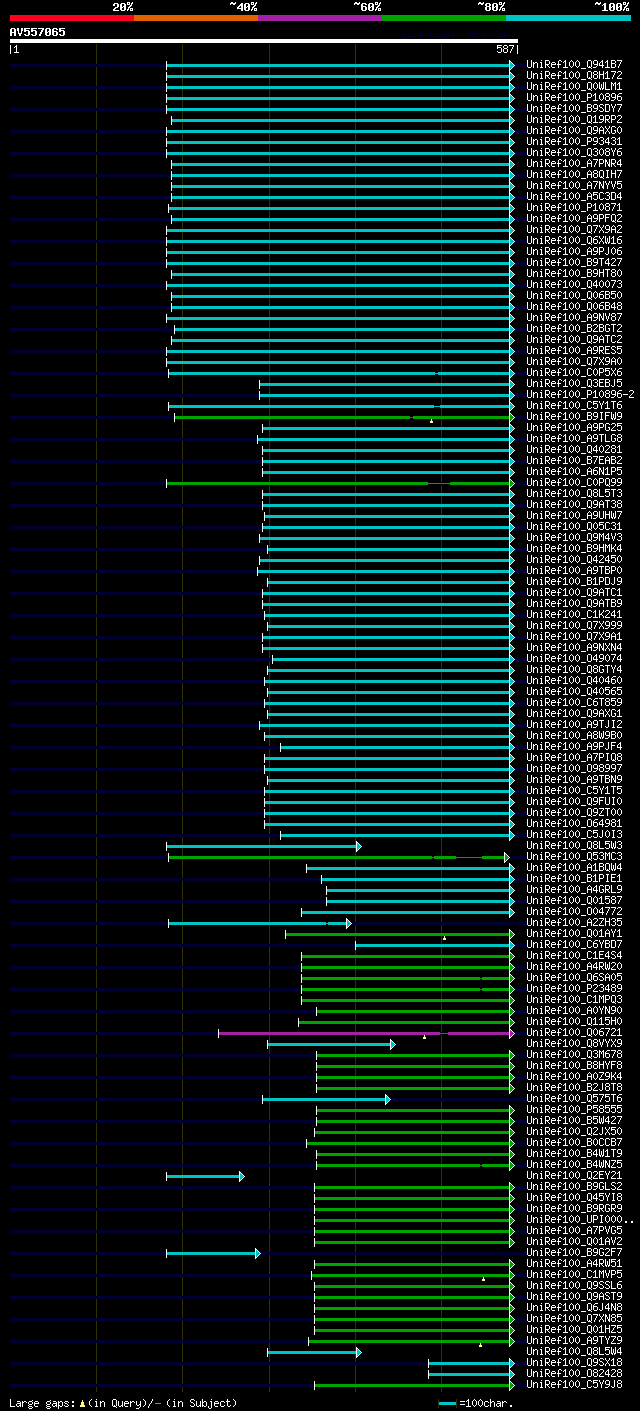Select the UniRef100_B9IFW9 label
The width and height of the screenshot is (640, 1411).
pyautogui.click(x=574, y=416)
